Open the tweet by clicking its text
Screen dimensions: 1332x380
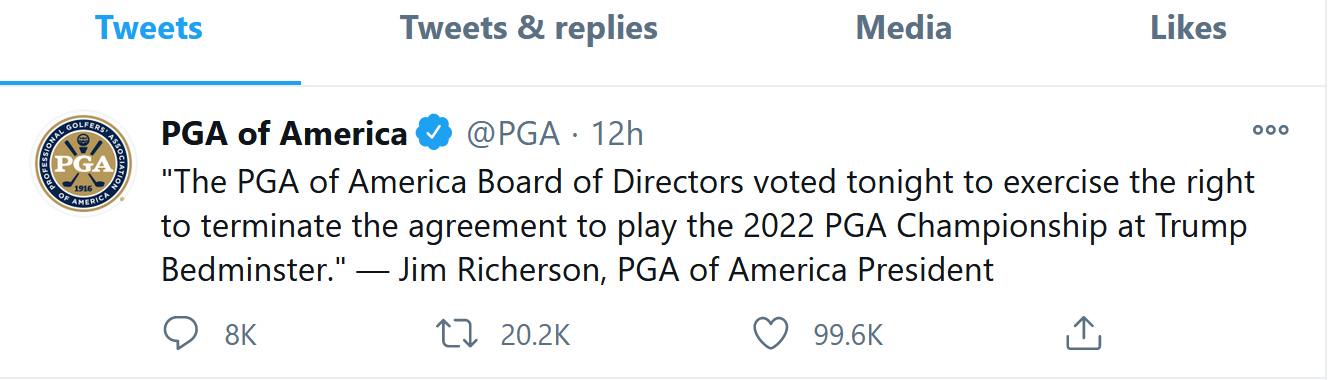[x=708, y=226]
